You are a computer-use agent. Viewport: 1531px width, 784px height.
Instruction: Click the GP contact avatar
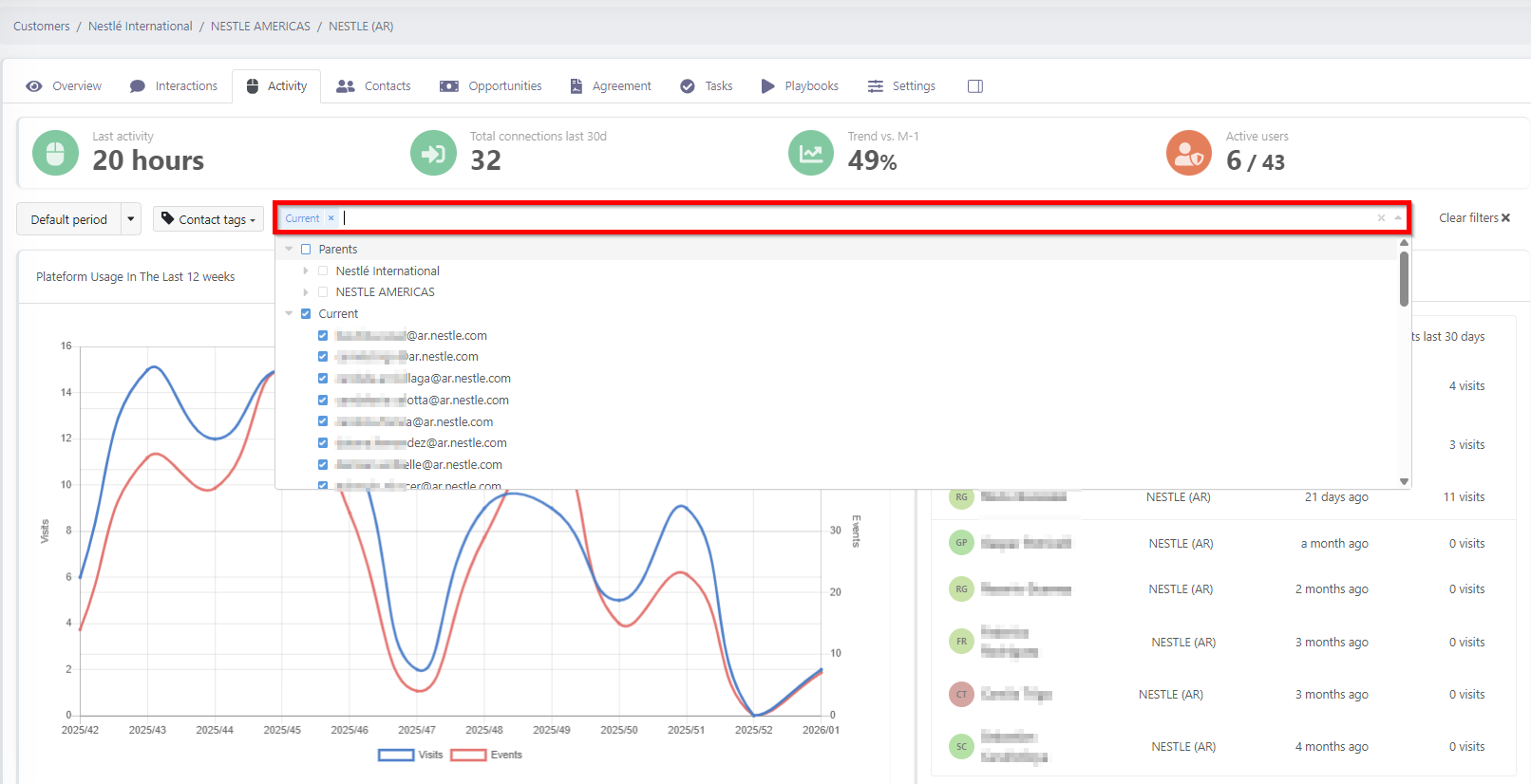pos(961,543)
